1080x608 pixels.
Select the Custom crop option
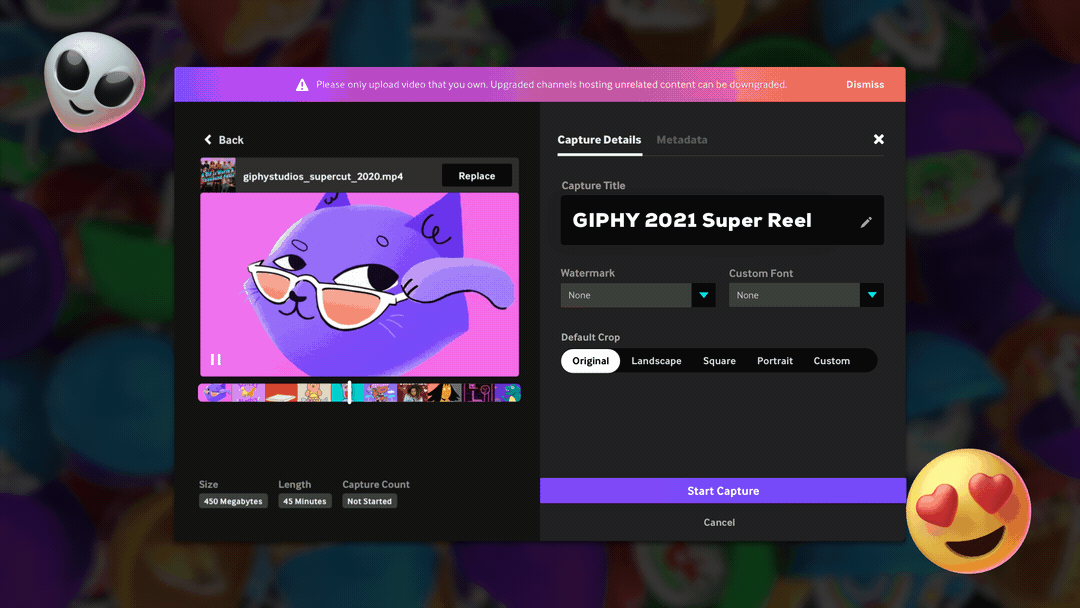pos(831,361)
